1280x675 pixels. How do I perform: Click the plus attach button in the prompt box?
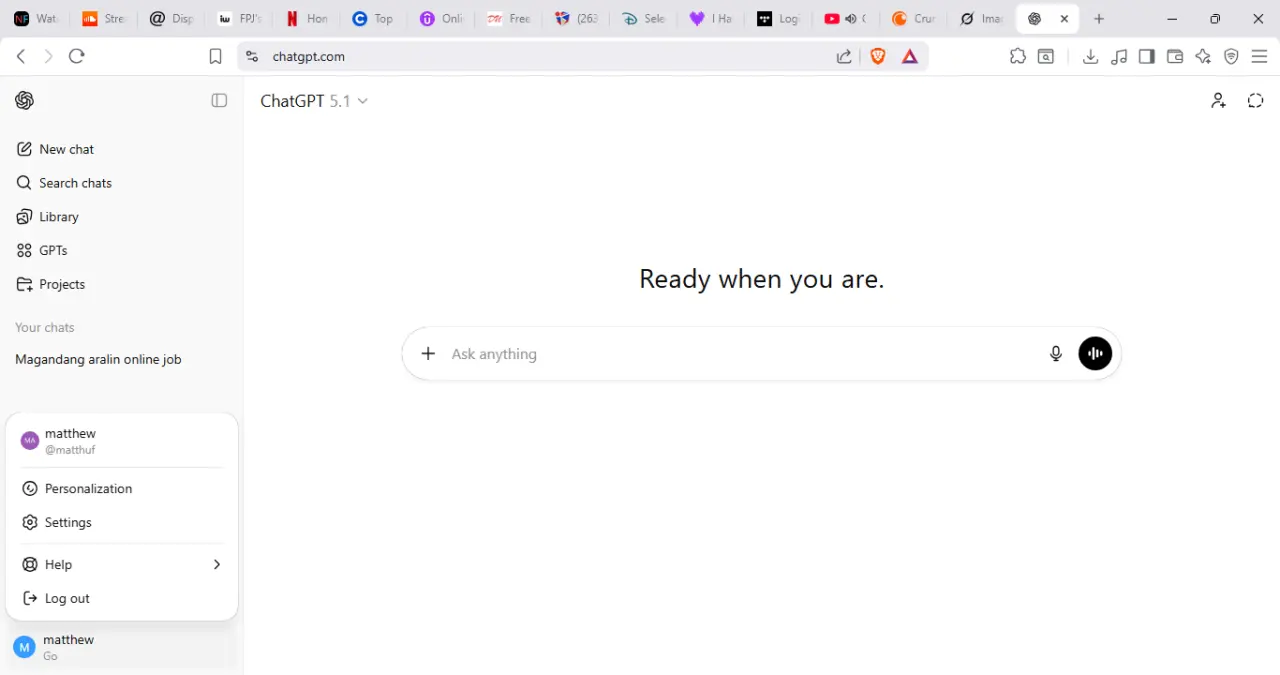428,354
